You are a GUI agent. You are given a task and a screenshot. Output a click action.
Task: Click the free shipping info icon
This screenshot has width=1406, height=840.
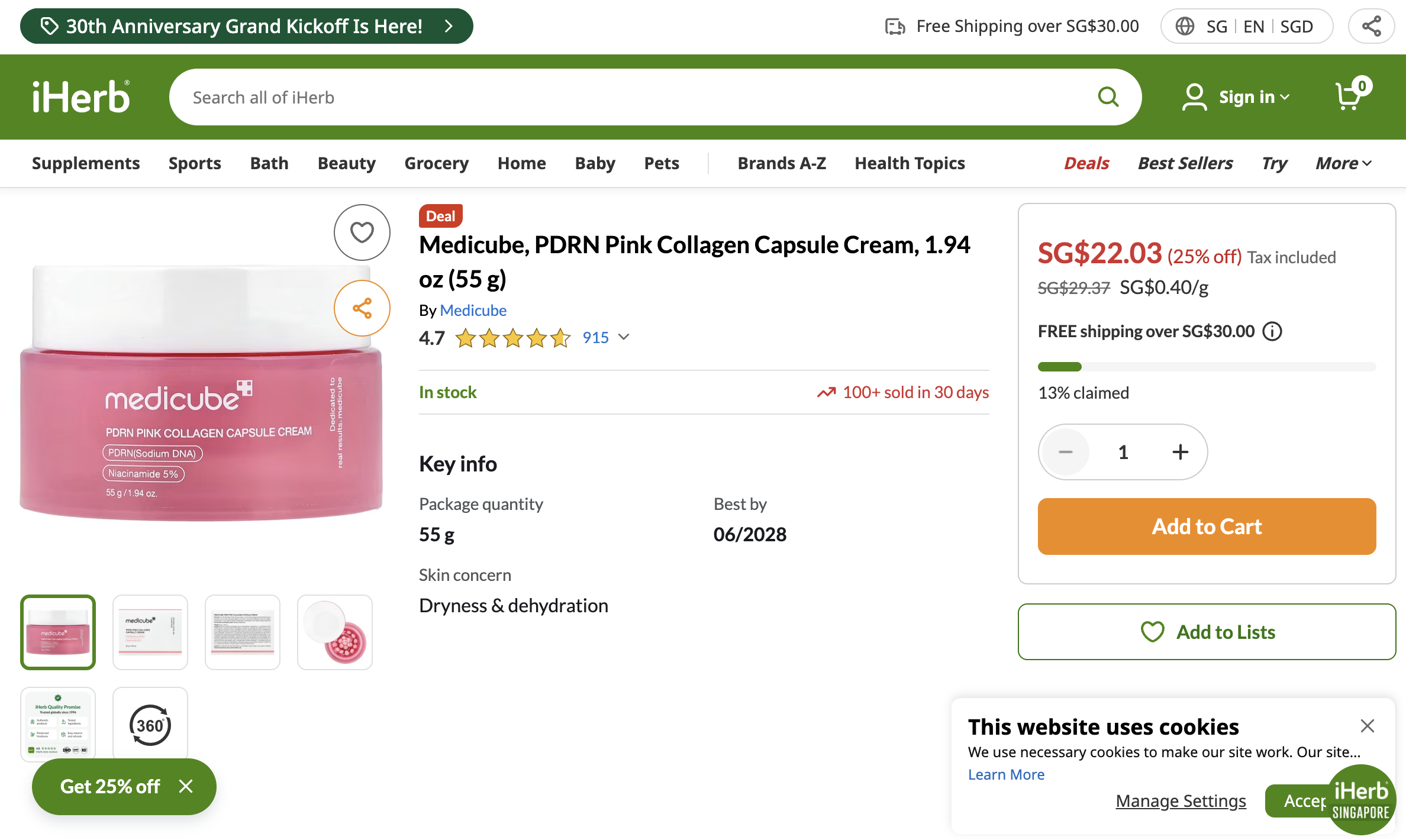click(1272, 331)
